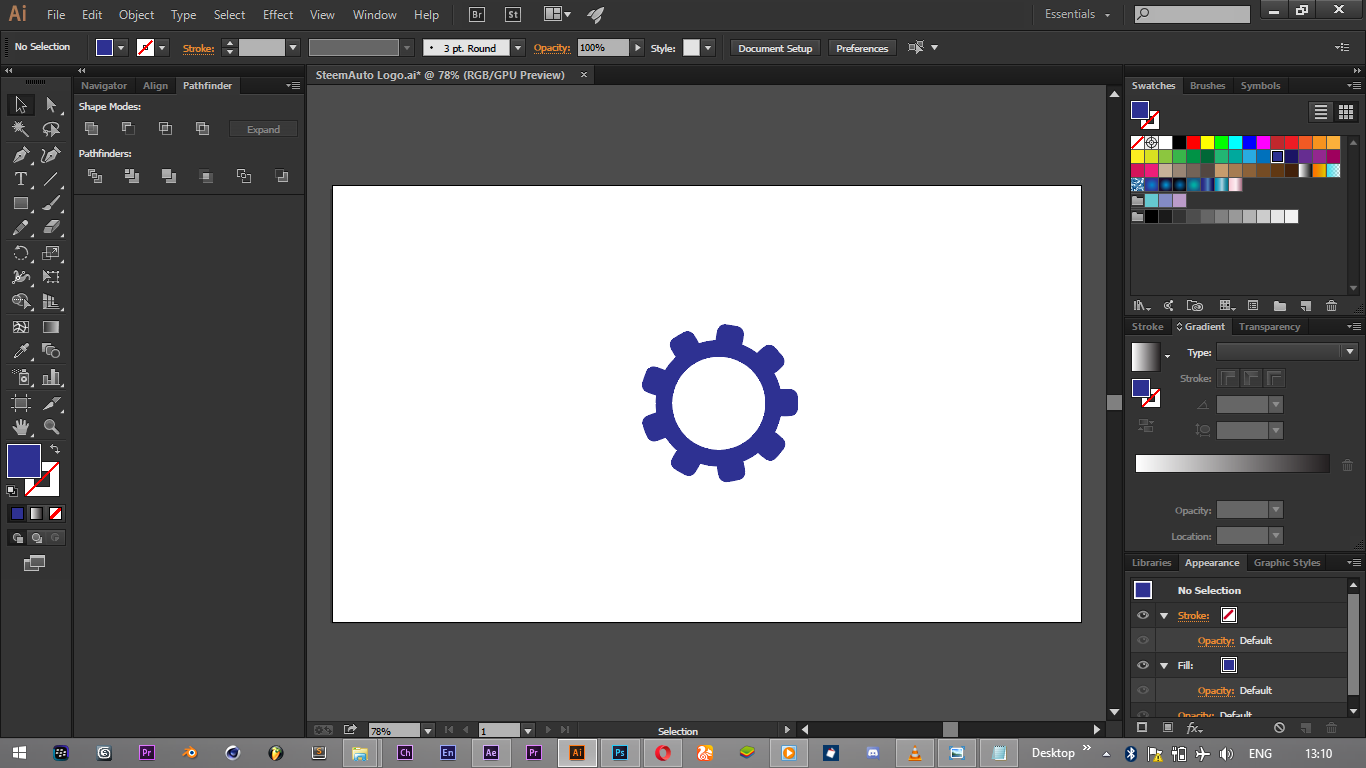Select the Direct Selection tool
This screenshot has width=1366, height=768.
tap(51, 105)
